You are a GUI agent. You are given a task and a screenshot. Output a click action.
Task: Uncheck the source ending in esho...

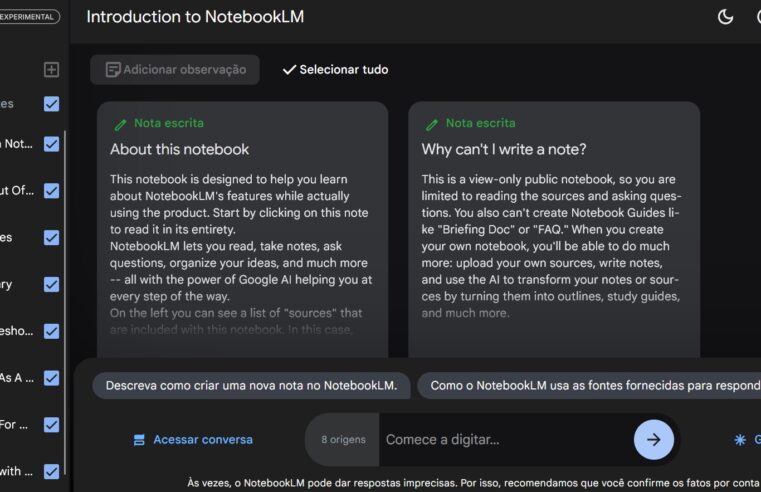(x=51, y=331)
